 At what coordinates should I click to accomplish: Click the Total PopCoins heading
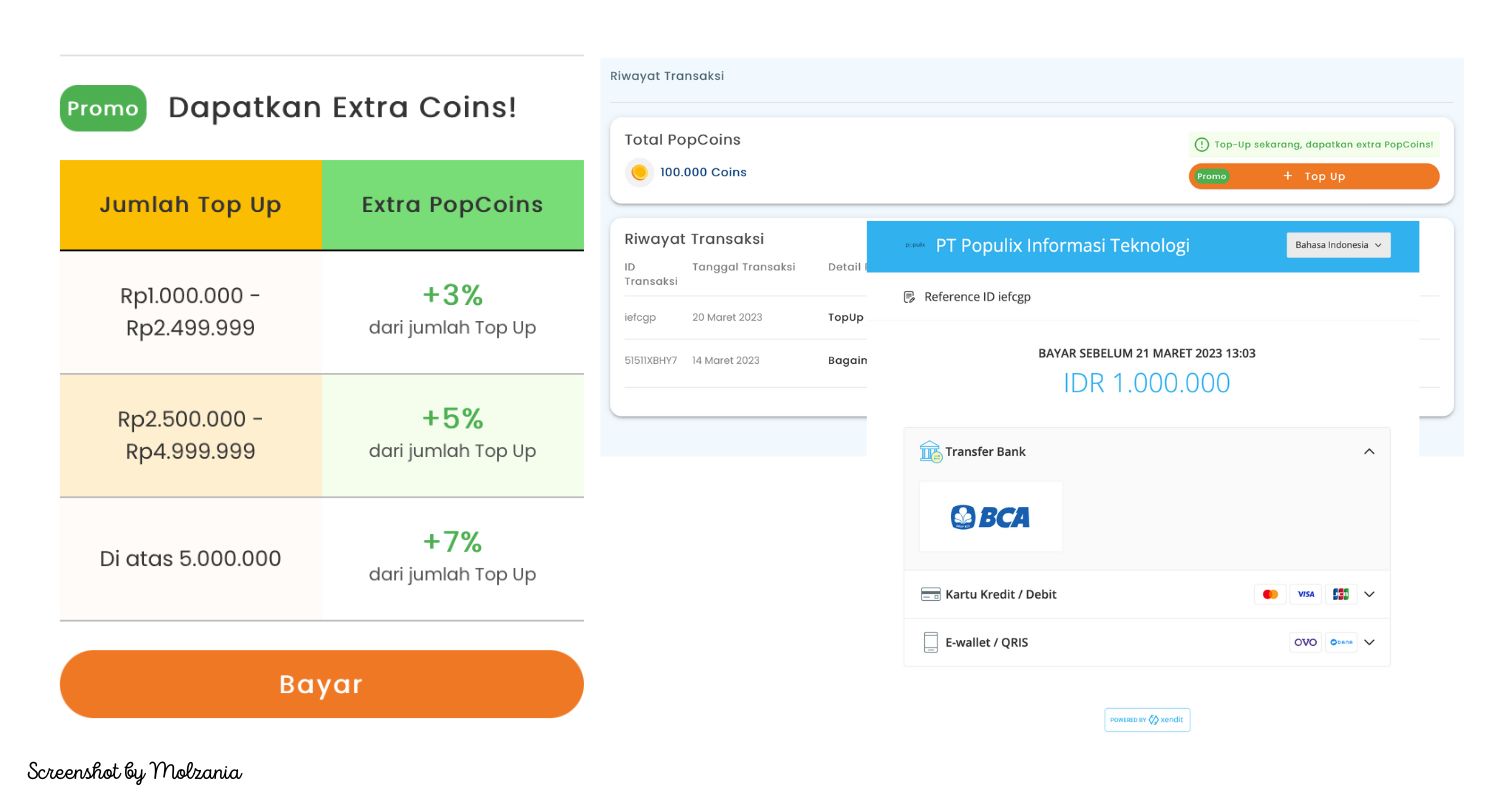683,140
